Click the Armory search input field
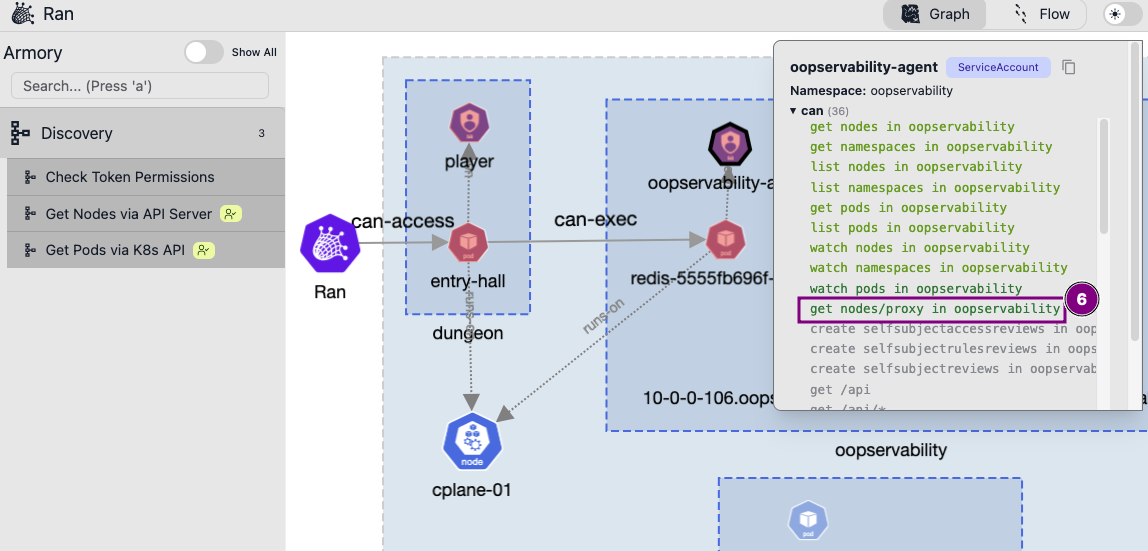Viewport: 1148px width, 551px height. pos(140,86)
